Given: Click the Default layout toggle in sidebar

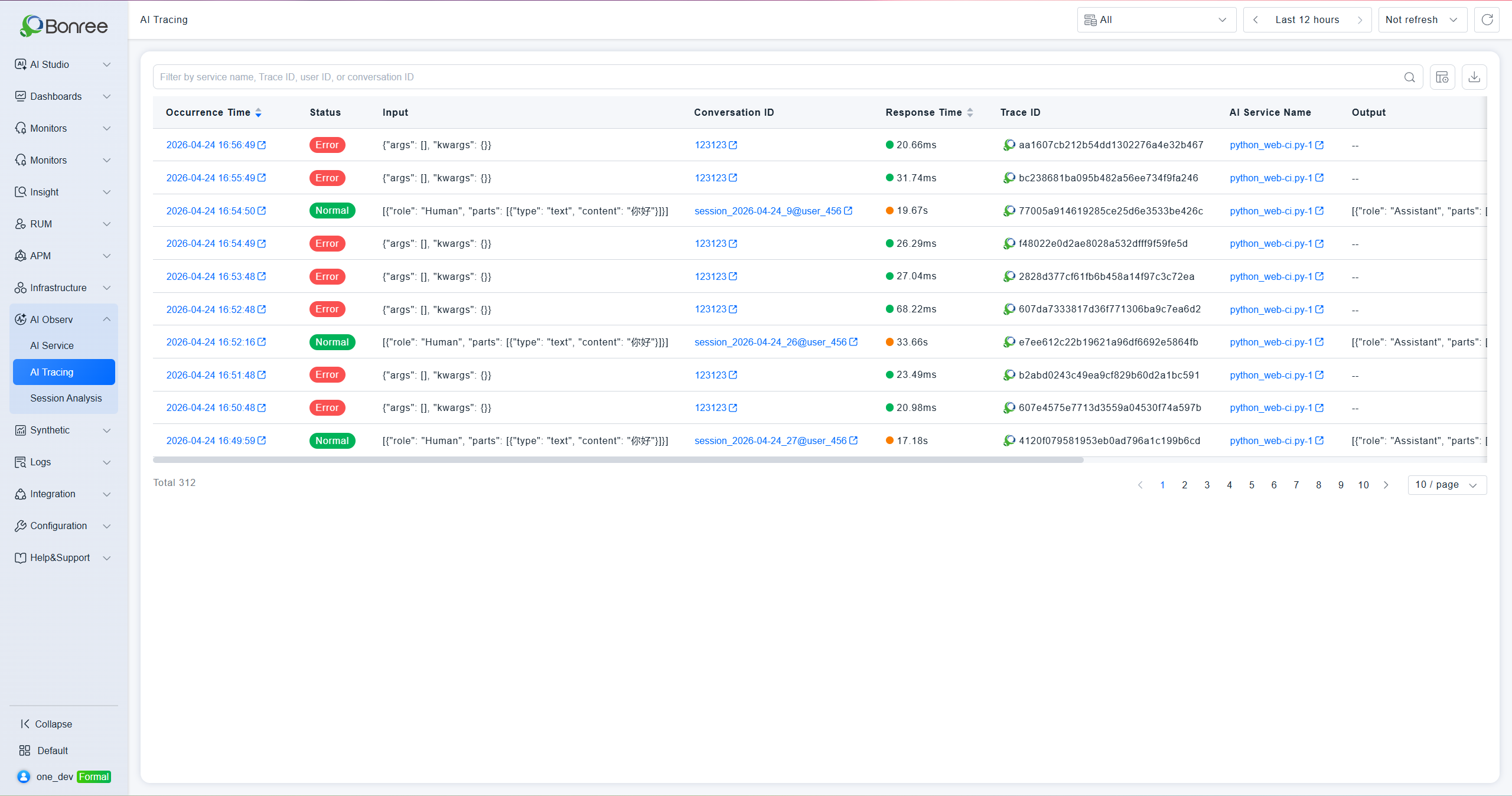Looking at the screenshot, I should [44, 751].
